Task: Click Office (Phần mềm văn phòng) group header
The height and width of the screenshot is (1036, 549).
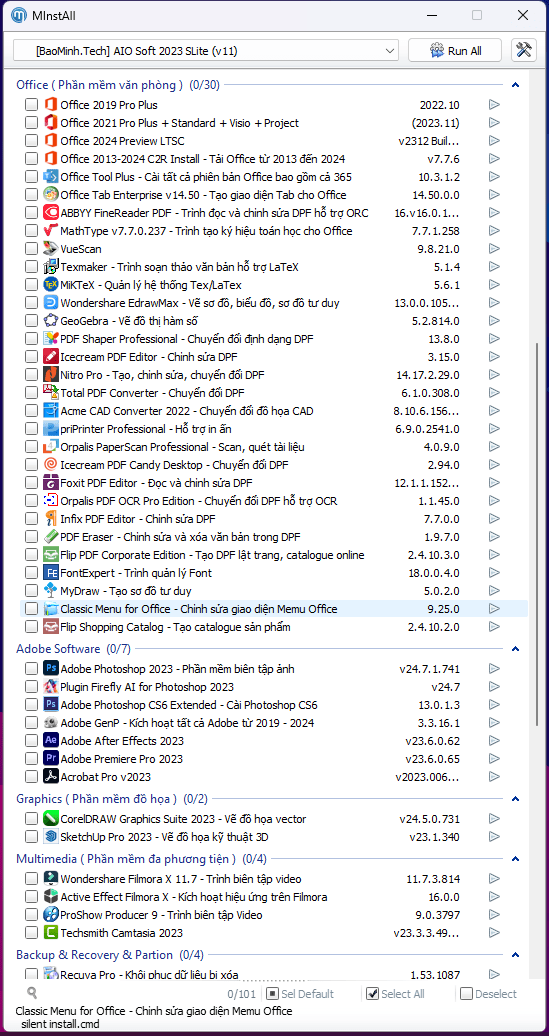Action: coord(118,85)
